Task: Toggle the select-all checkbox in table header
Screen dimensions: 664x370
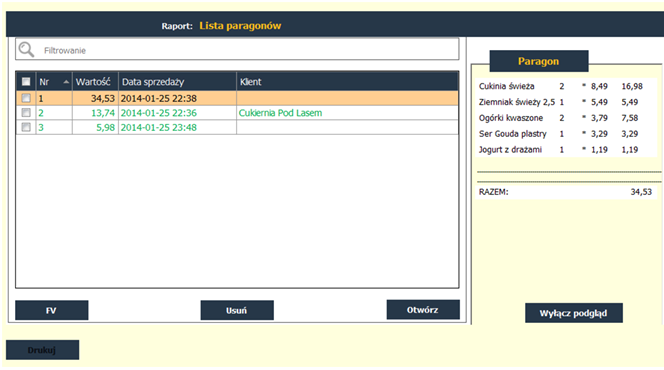Action: 26,81
